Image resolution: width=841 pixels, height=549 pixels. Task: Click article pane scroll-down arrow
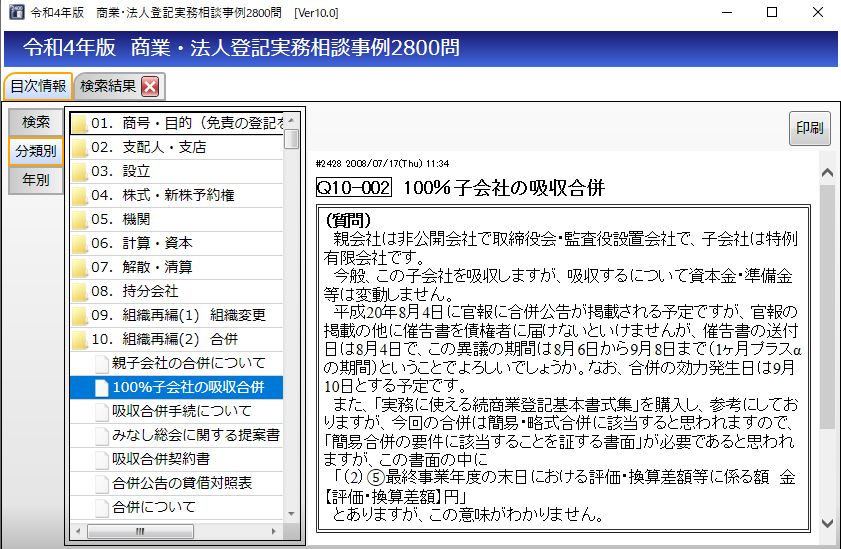[x=828, y=523]
